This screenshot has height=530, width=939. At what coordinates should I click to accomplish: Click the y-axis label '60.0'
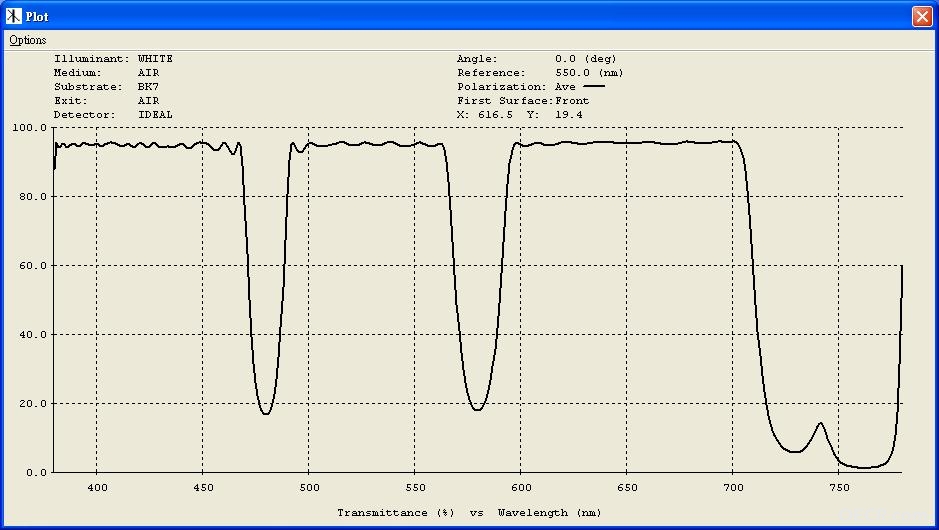tap(34, 265)
